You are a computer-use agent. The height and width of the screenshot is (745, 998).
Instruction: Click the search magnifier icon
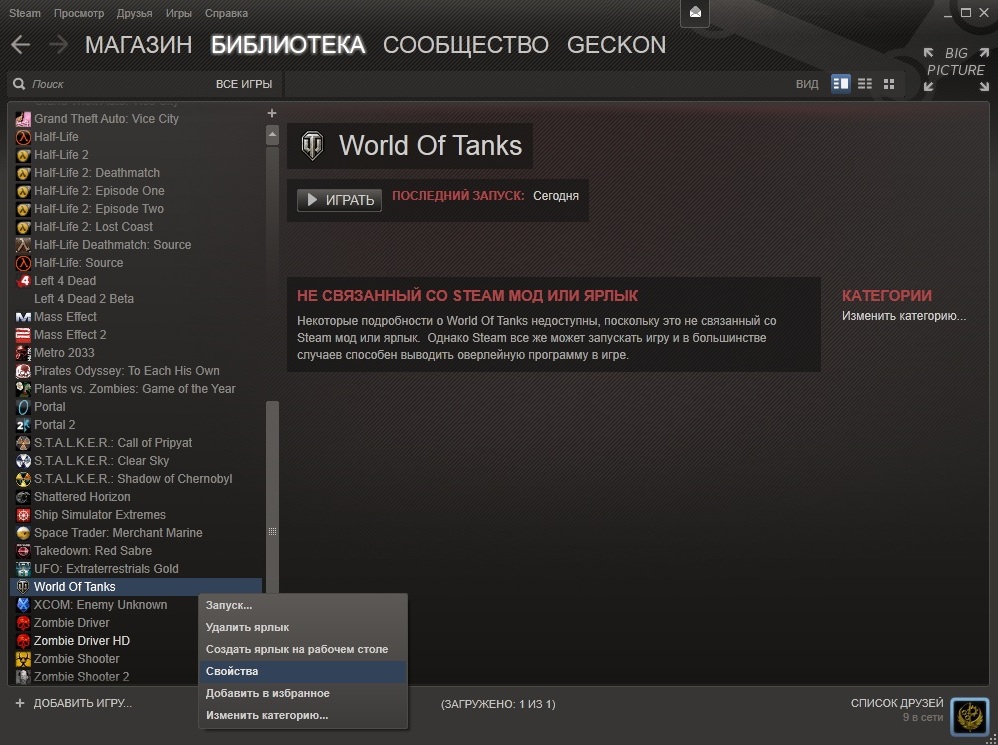19,84
